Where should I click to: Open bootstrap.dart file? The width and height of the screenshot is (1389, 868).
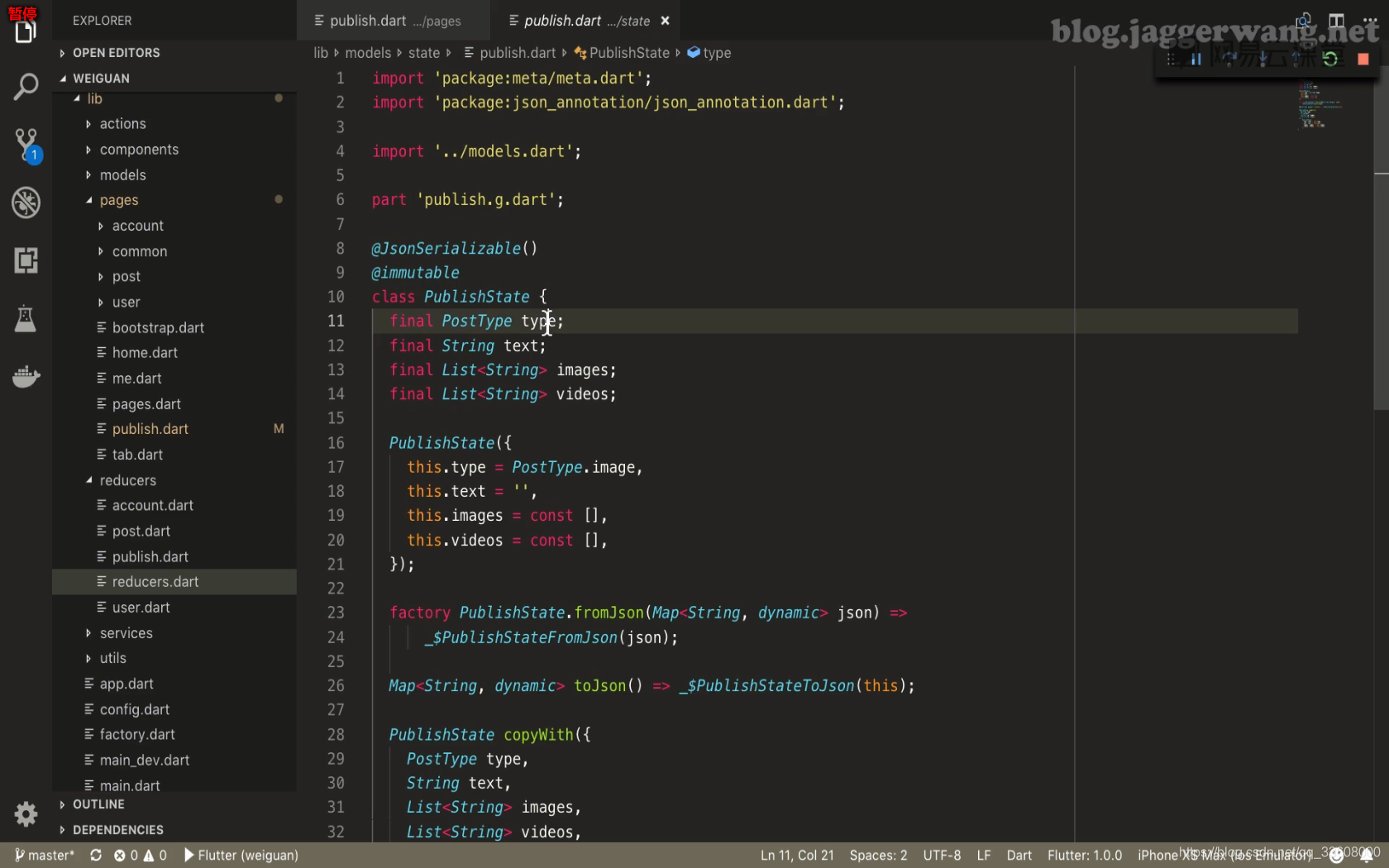(174, 328)
